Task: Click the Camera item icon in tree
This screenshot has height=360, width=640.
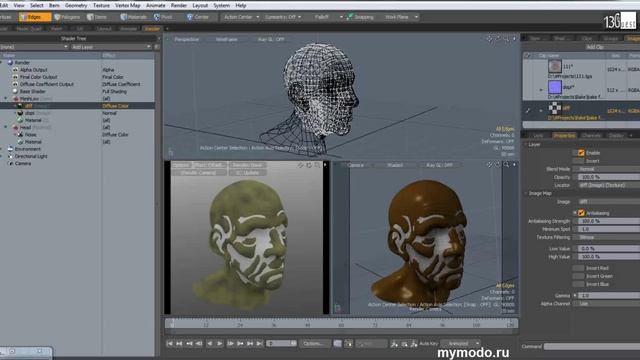Action: point(11,163)
